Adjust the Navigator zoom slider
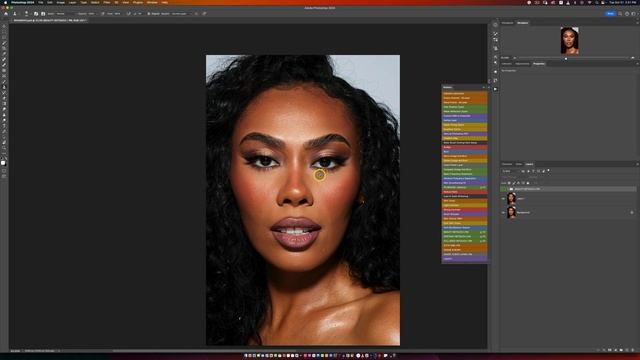Screen dimensions: 640x360 point(566,58)
